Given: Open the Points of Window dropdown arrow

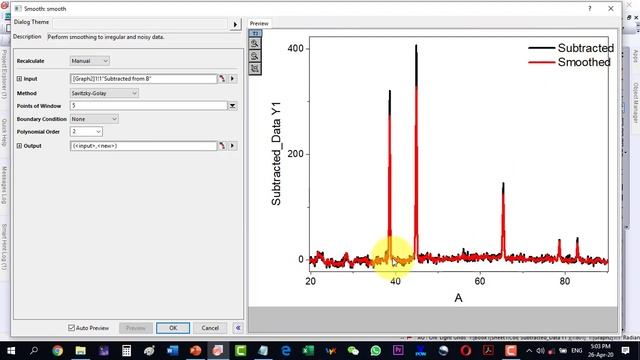Looking at the screenshot, I should tap(232, 106).
